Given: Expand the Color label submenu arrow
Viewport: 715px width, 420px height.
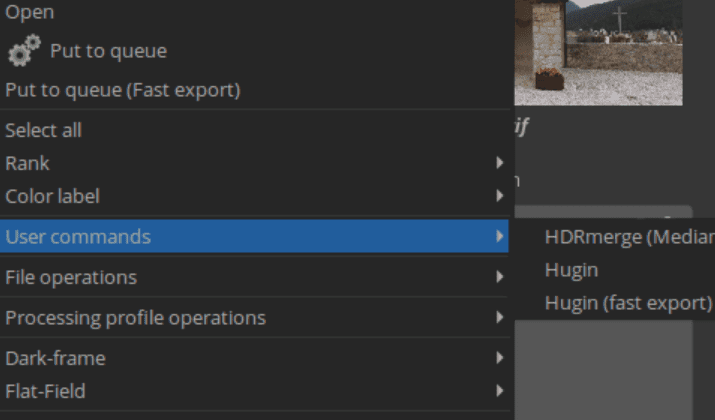Looking at the screenshot, I should [x=500, y=196].
